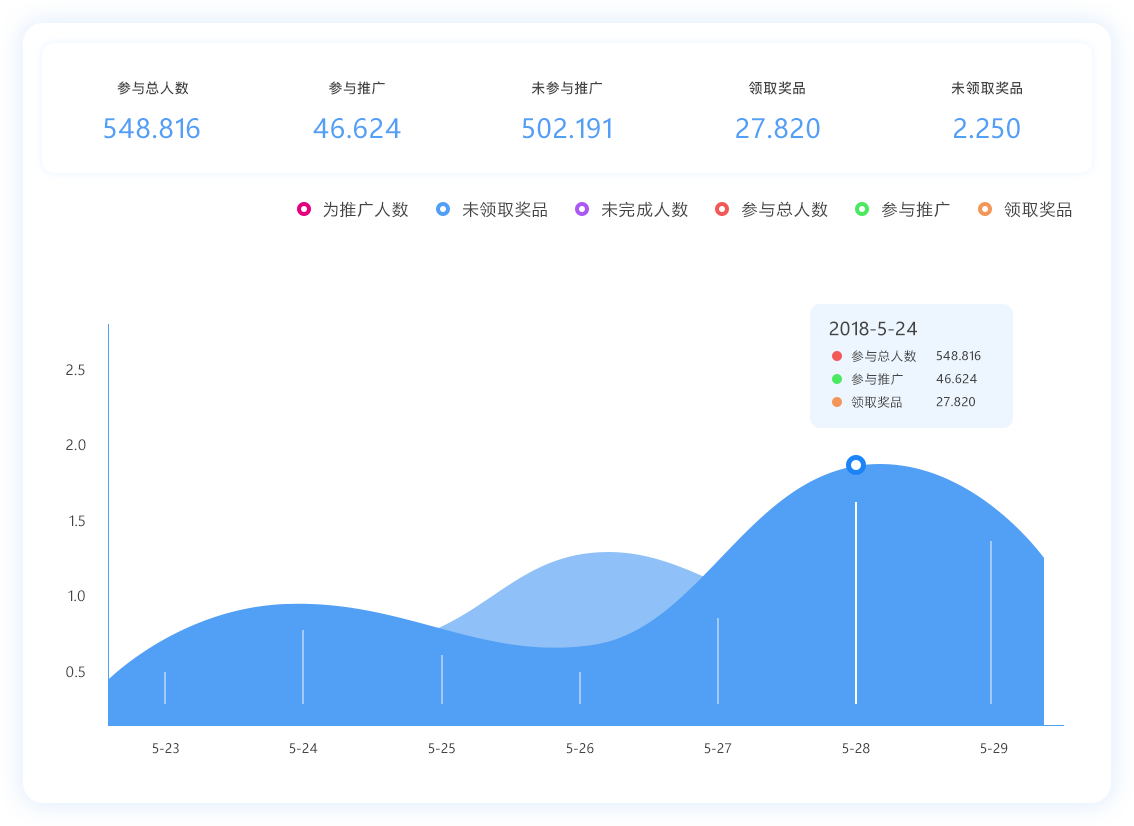Click the 未领取奖品 stat card label
The height and width of the screenshot is (826, 1134).
pos(986,88)
